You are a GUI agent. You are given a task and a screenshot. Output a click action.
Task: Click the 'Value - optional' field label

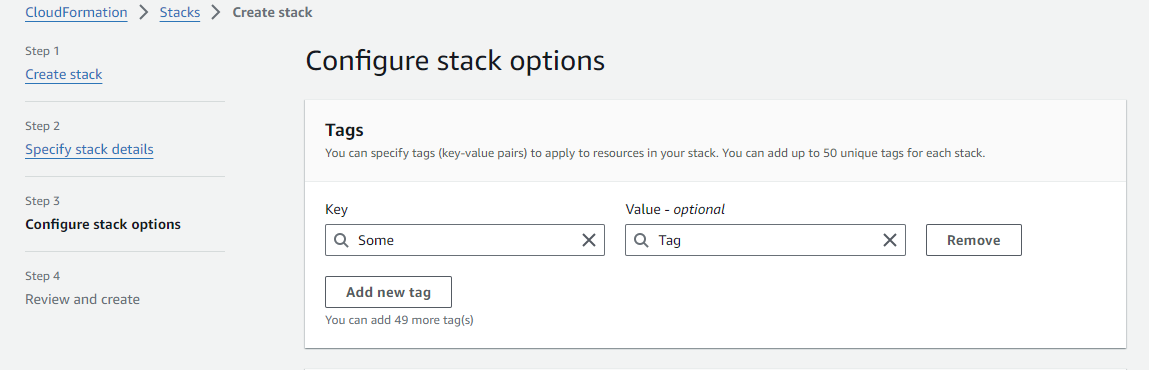click(675, 210)
